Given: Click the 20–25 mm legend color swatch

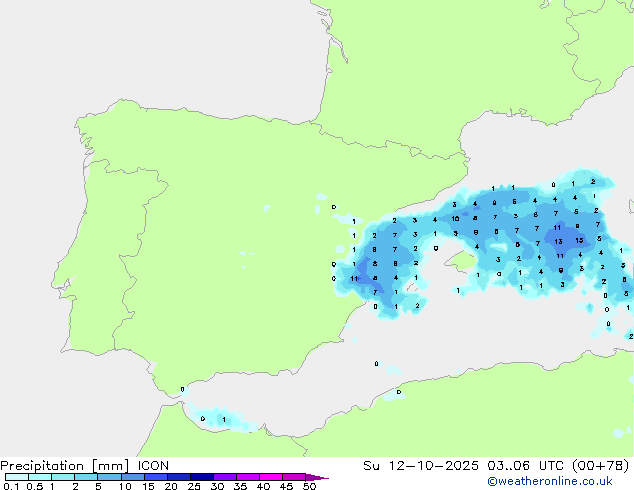Looking at the screenshot, I should pos(179,477).
